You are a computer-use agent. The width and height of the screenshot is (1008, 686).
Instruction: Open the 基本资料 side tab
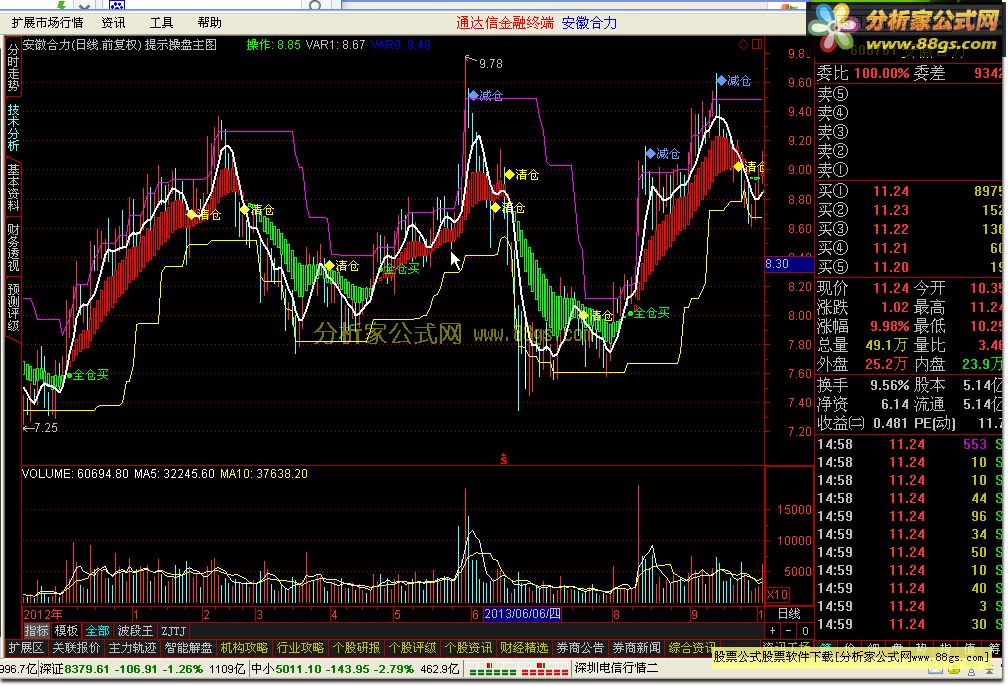click(13, 188)
